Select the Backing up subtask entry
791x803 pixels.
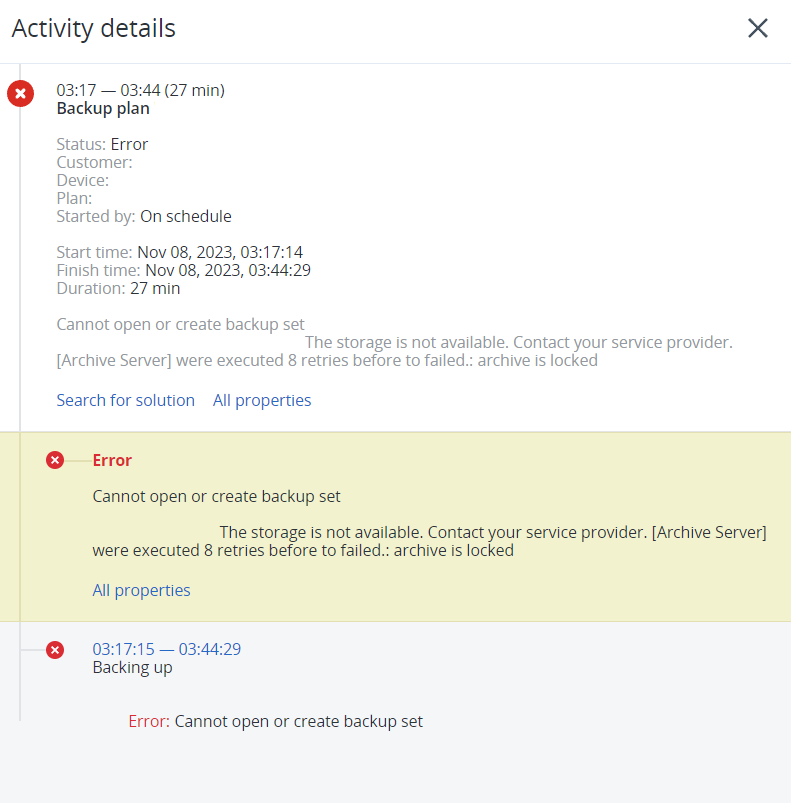tap(132, 667)
